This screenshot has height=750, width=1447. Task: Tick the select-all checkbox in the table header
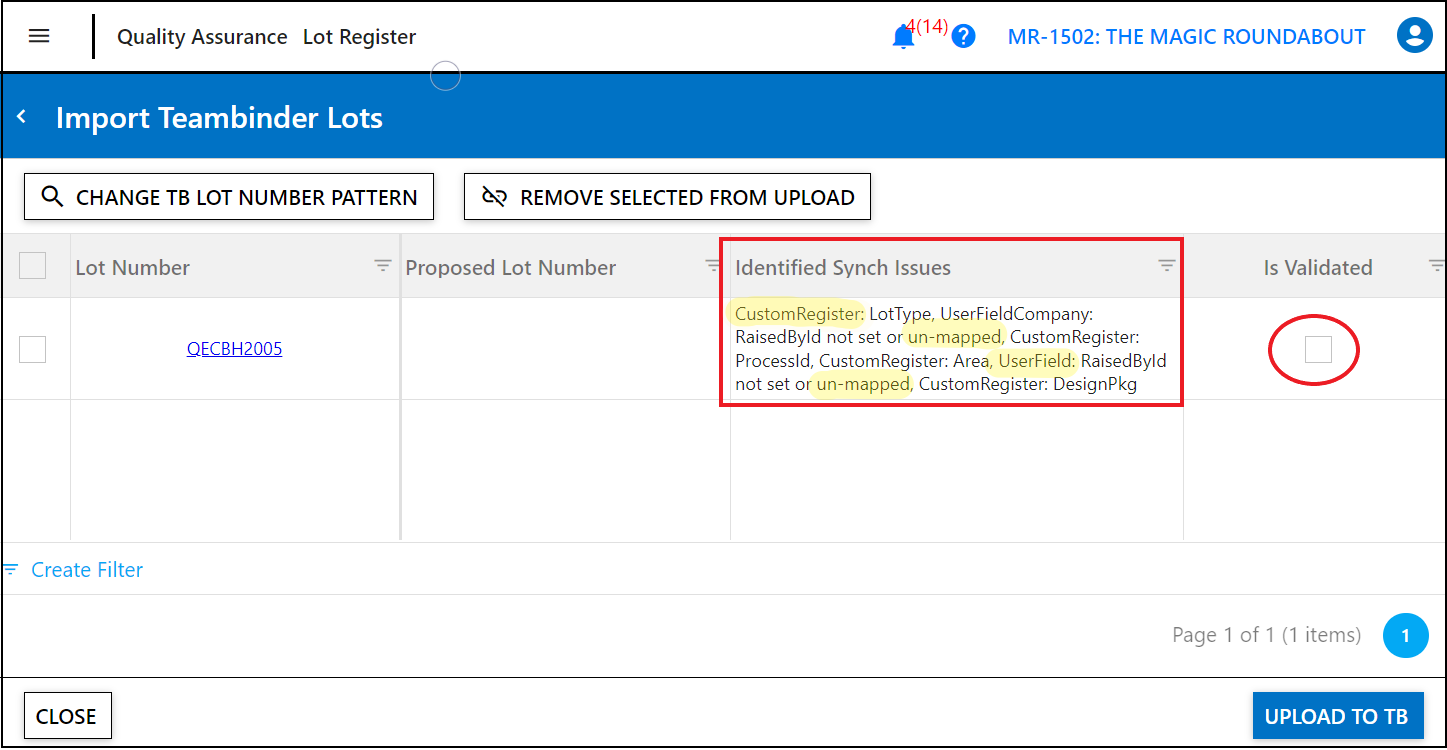pyautogui.click(x=33, y=265)
